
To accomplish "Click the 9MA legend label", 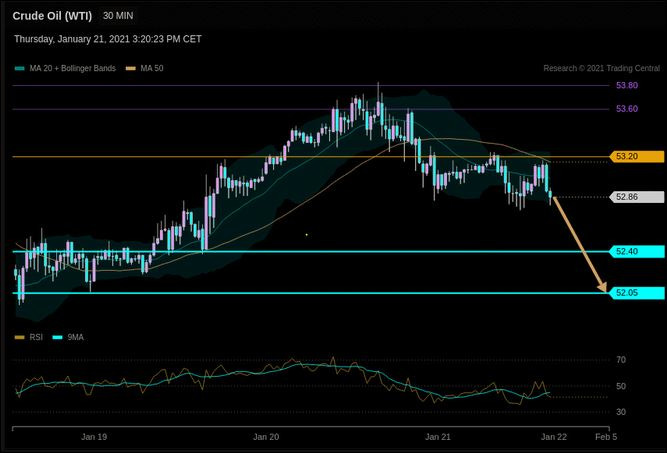I will [76, 337].
